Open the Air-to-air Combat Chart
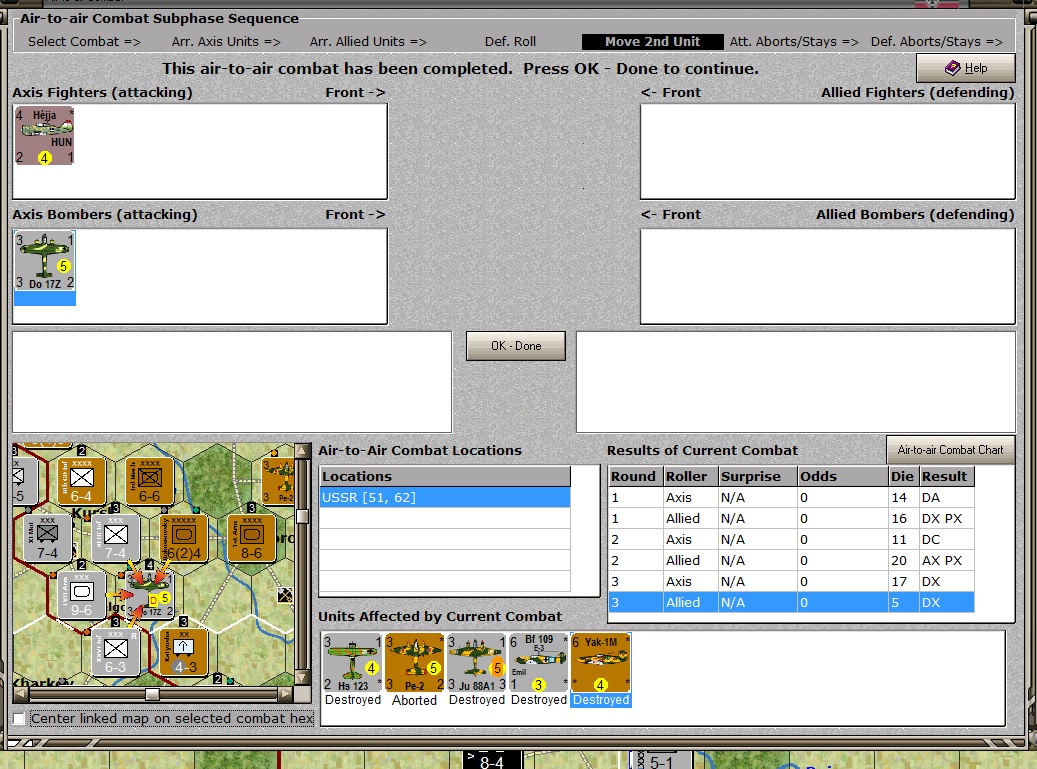1037x769 pixels. [x=950, y=450]
